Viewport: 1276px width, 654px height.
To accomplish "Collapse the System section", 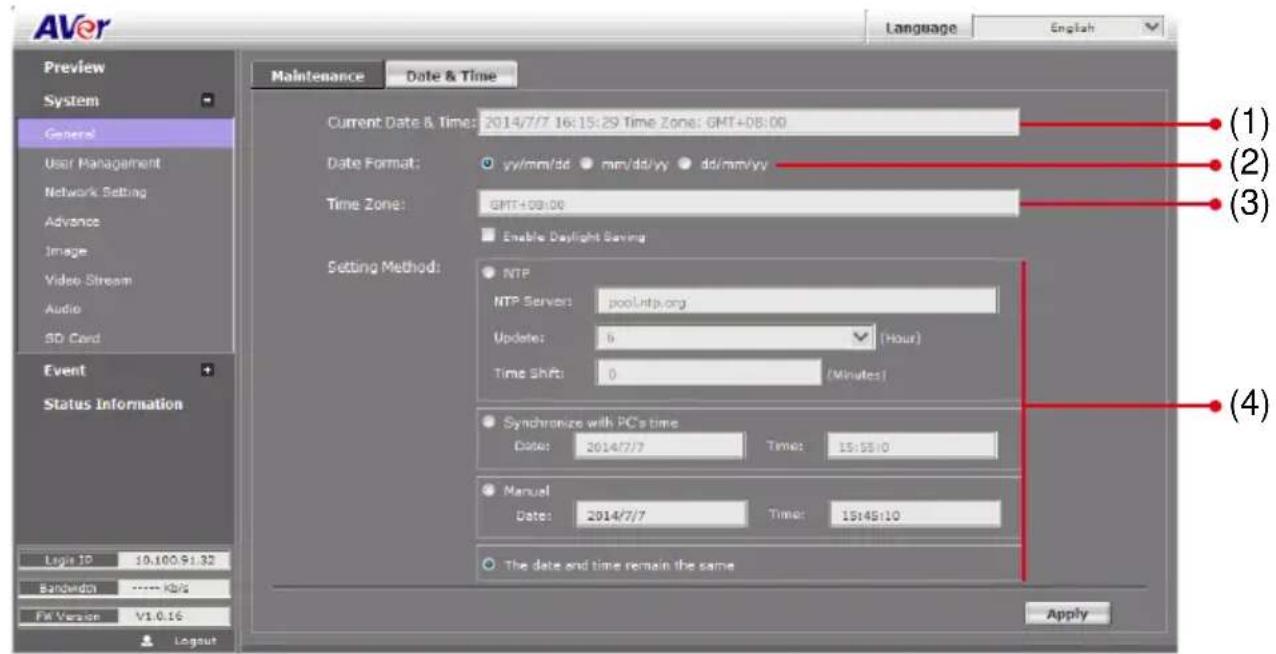I will click(x=207, y=101).
